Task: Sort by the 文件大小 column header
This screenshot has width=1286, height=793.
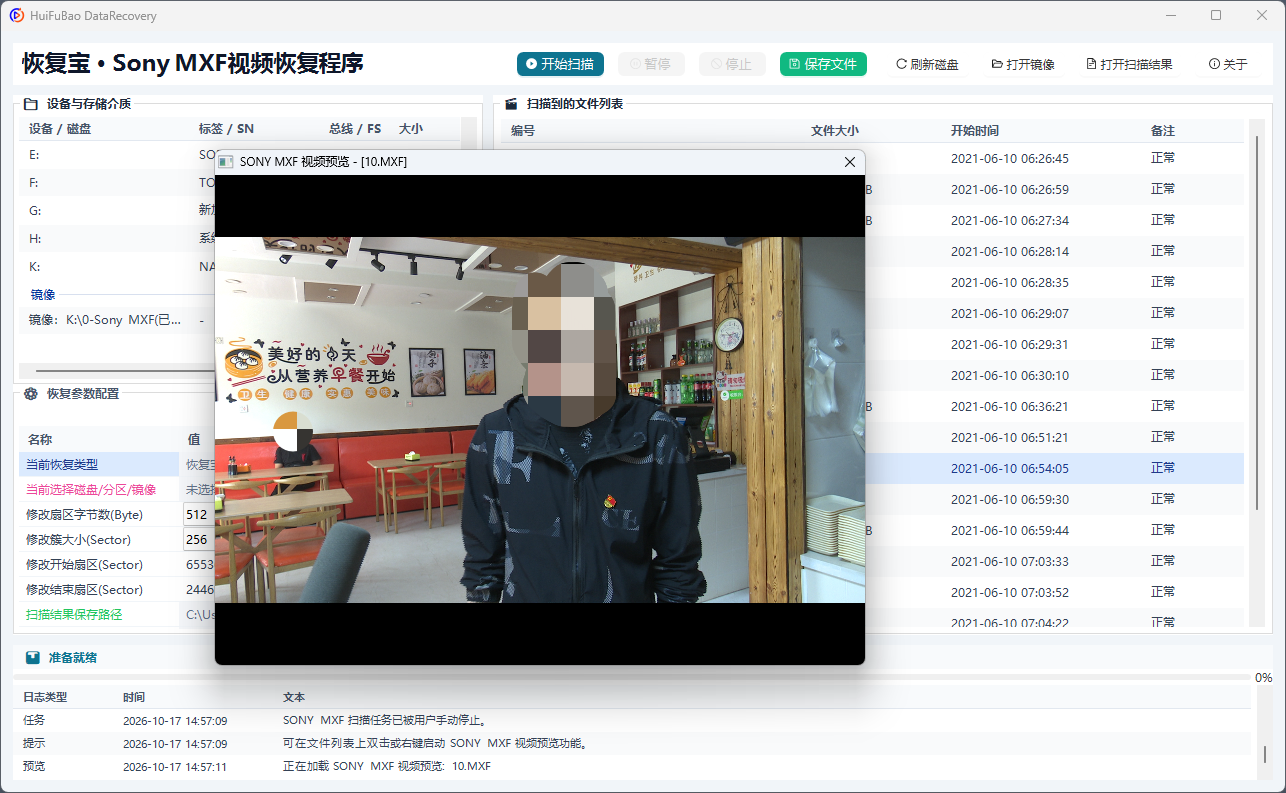Action: pyautogui.click(x=835, y=131)
